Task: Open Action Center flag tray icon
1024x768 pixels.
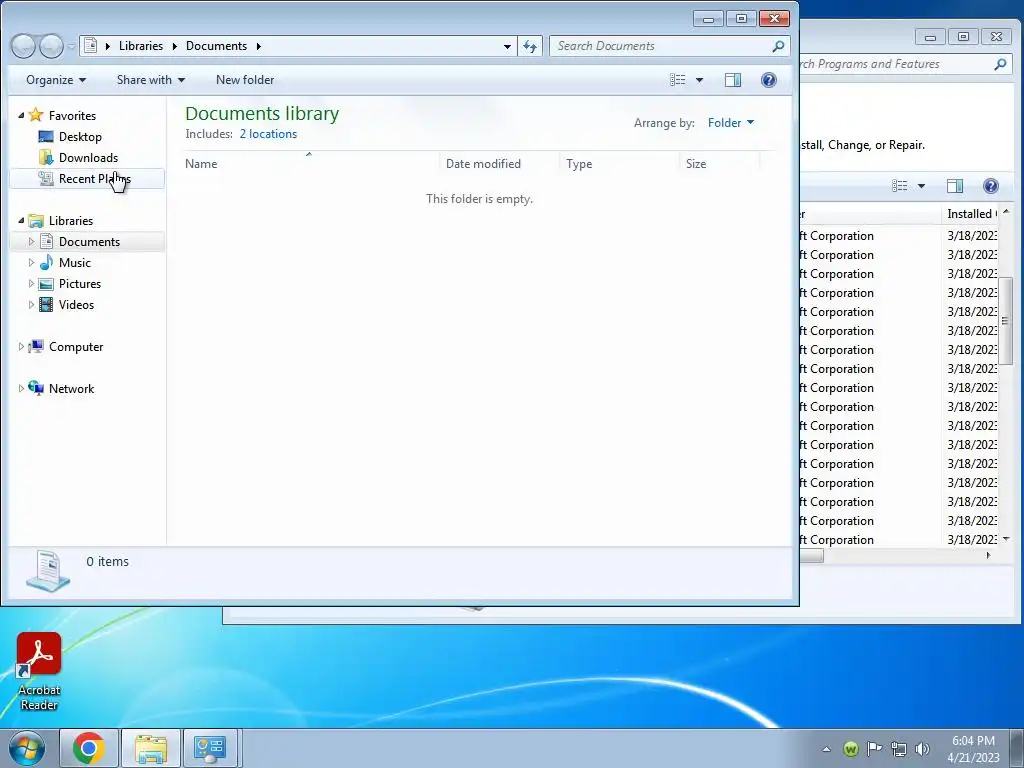Action: pyautogui.click(x=874, y=748)
